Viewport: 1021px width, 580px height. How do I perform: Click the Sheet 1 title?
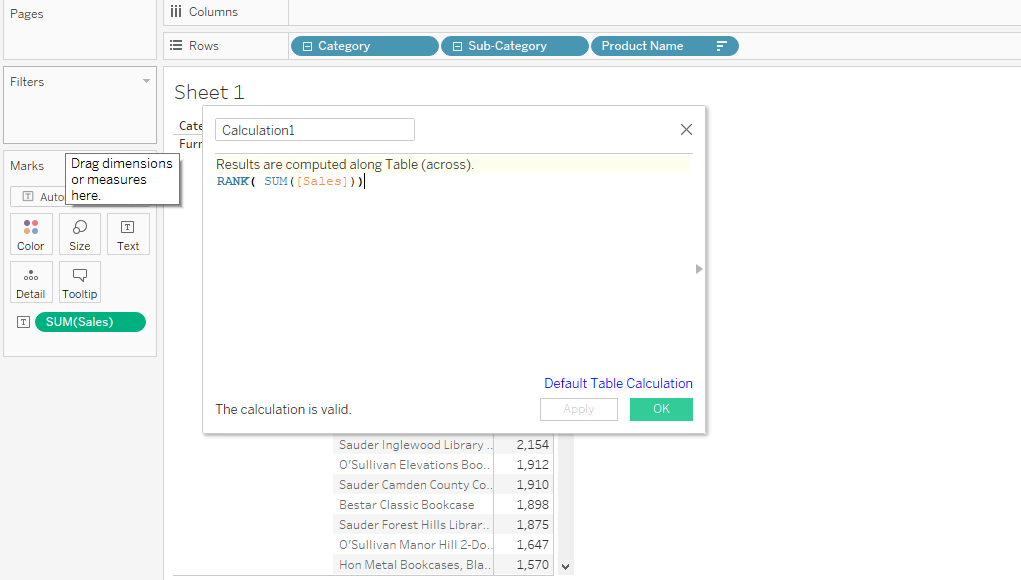[209, 92]
